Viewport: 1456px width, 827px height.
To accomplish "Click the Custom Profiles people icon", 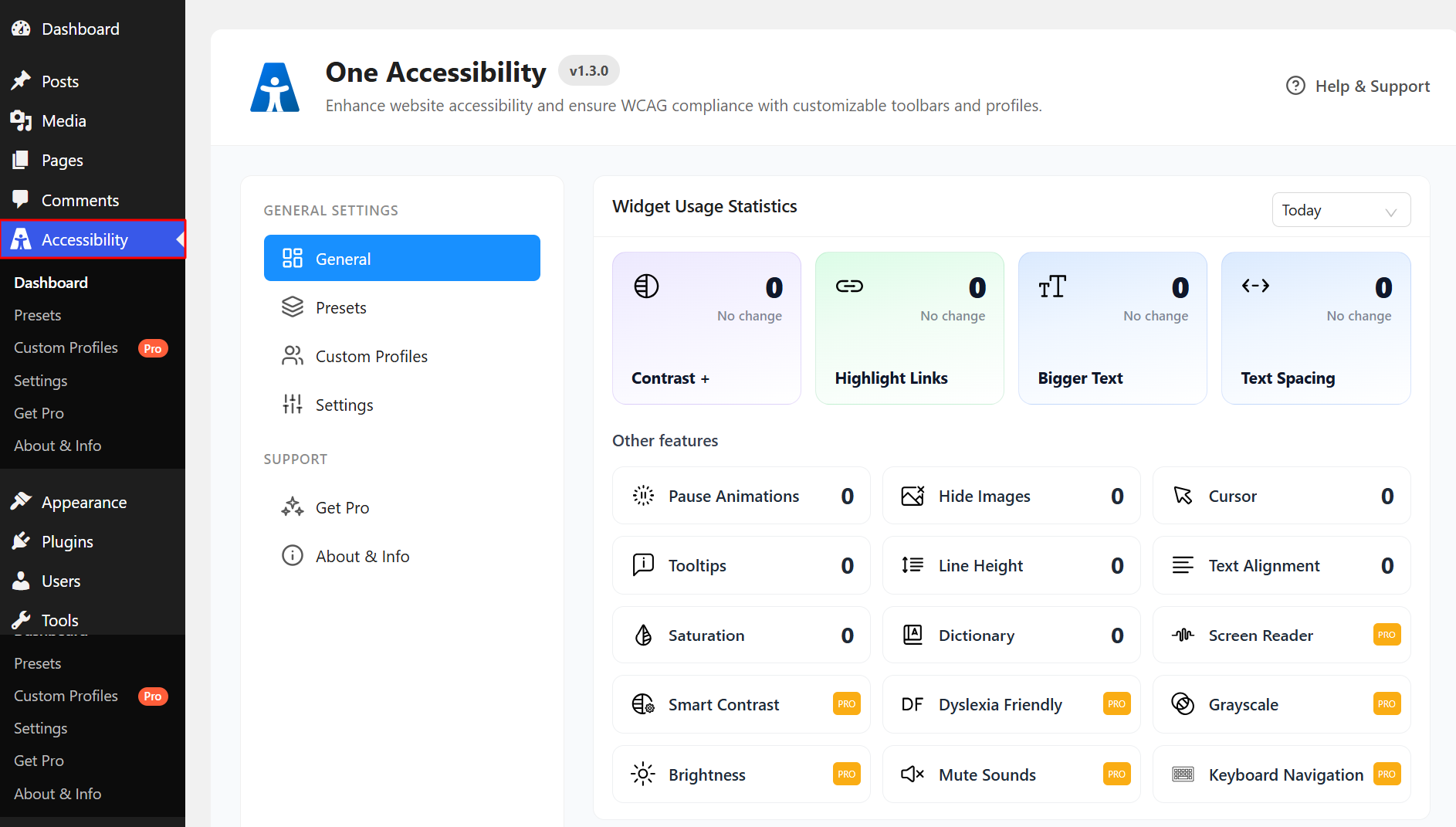I will point(293,355).
